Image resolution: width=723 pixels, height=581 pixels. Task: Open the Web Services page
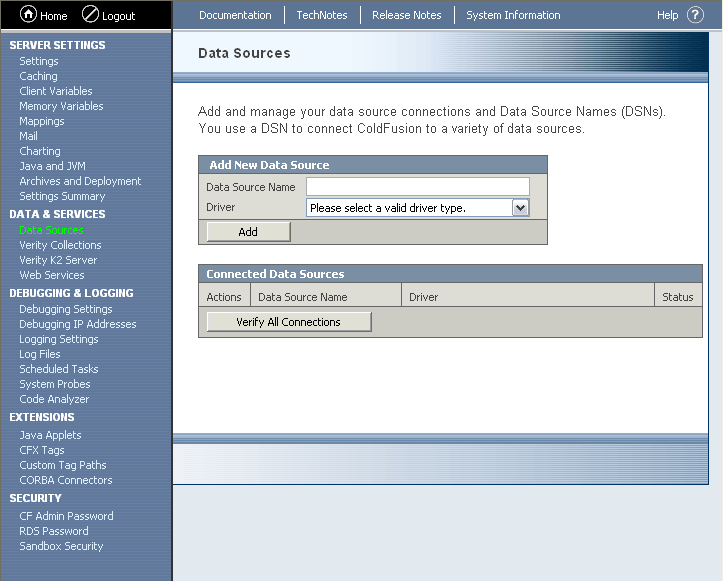click(x=52, y=275)
